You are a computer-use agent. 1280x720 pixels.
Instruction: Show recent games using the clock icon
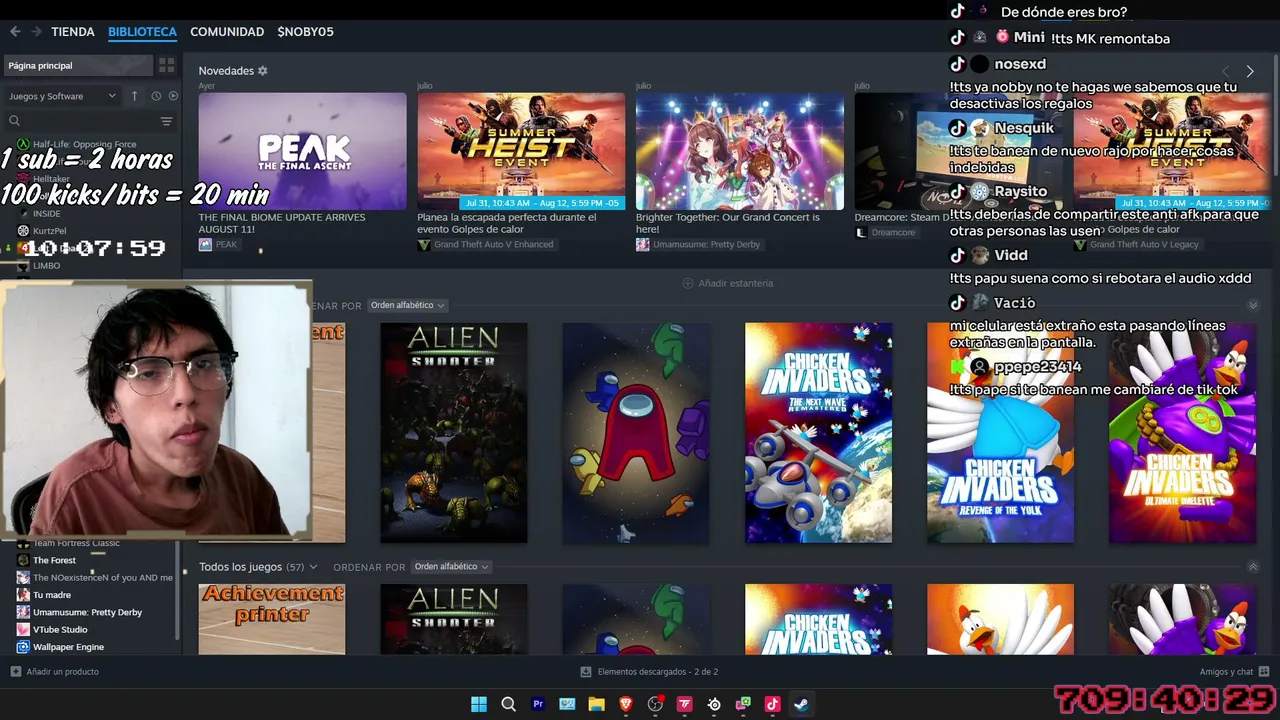[x=156, y=96]
